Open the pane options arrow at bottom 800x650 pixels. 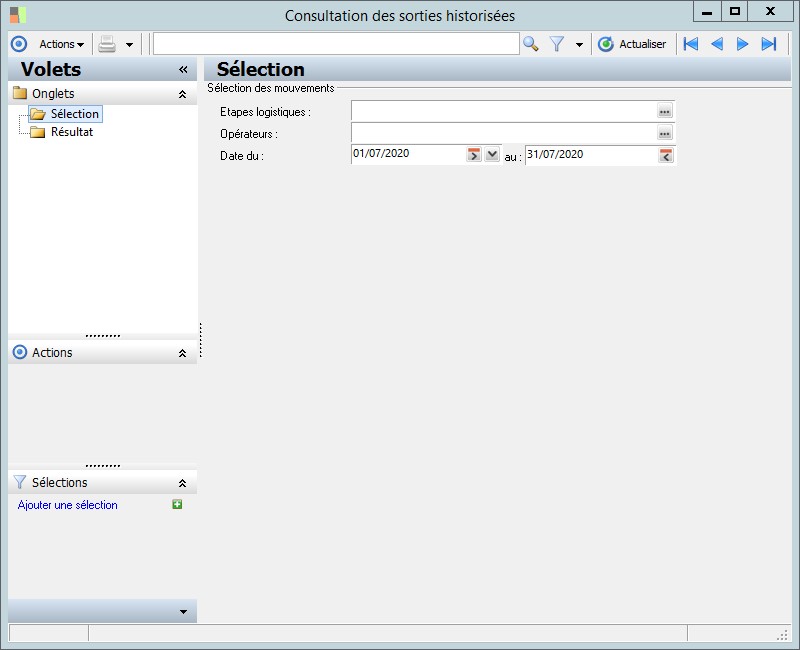point(183,612)
